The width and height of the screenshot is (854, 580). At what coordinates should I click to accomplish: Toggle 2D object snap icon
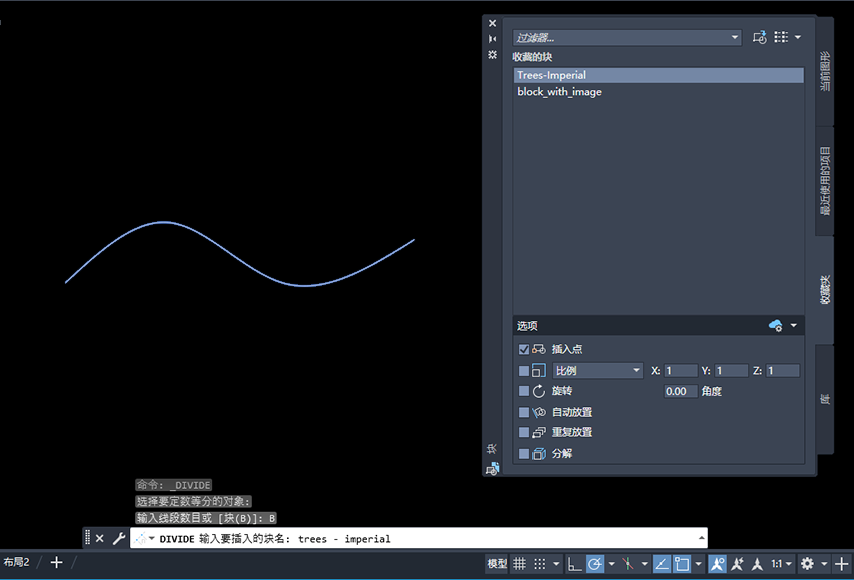[682, 564]
